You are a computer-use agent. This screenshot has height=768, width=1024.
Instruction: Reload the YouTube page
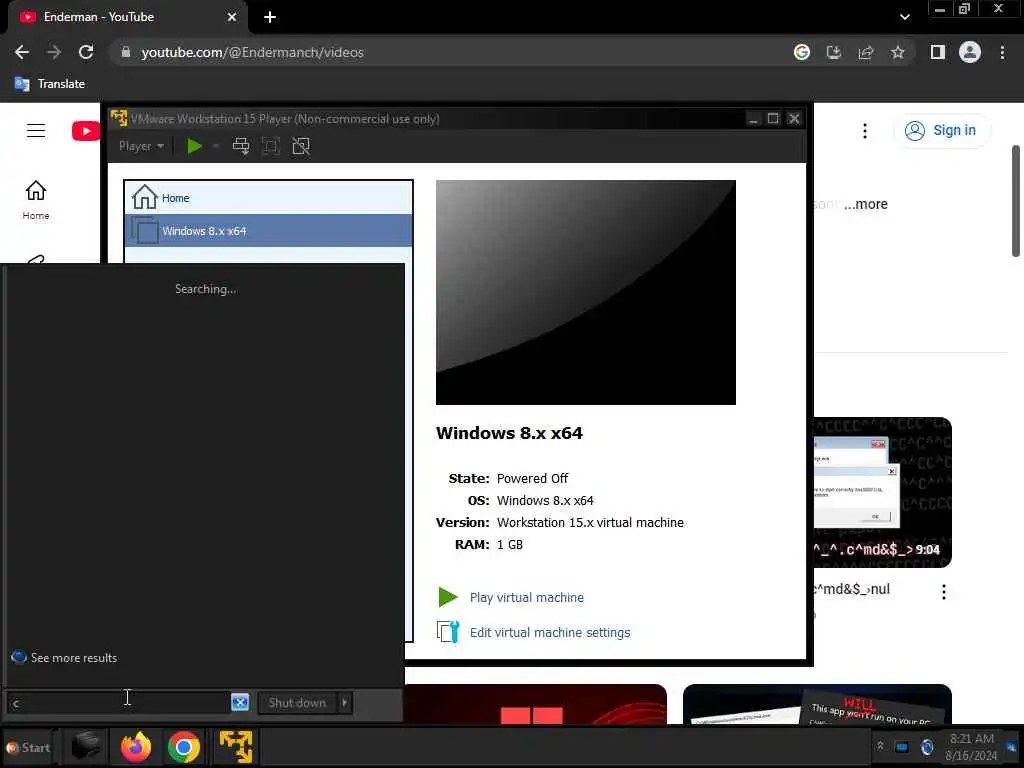pyautogui.click(x=86, y=52)
